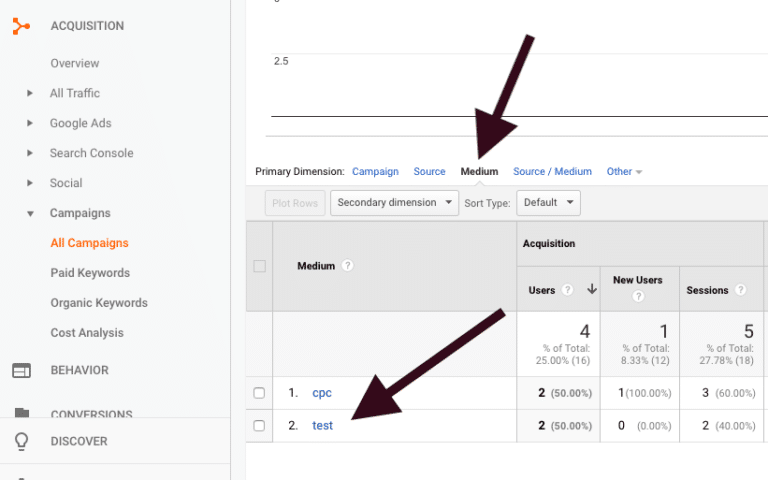Image resolution: width=768 pixels, height=480 pixels.
Task: Click test row Sessions 2 (40.00%)
Action: (728, 426)
